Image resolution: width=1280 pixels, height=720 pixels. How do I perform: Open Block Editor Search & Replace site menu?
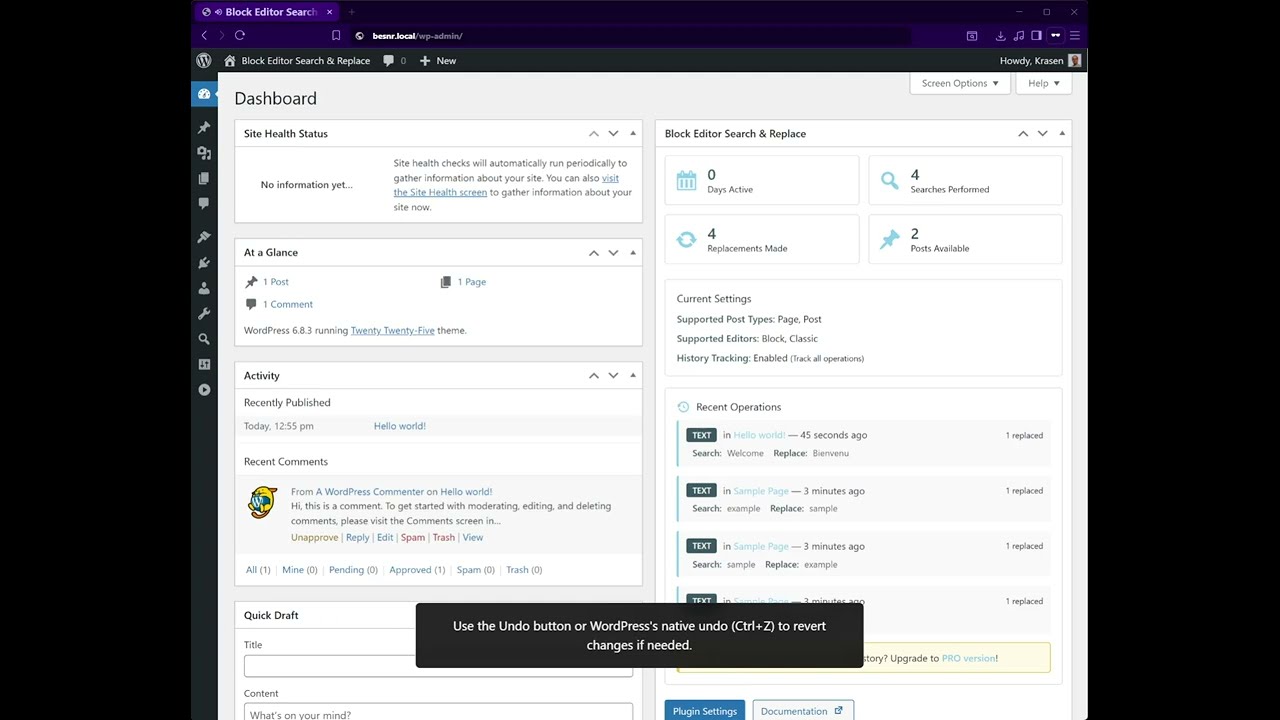tap(297, 61)
